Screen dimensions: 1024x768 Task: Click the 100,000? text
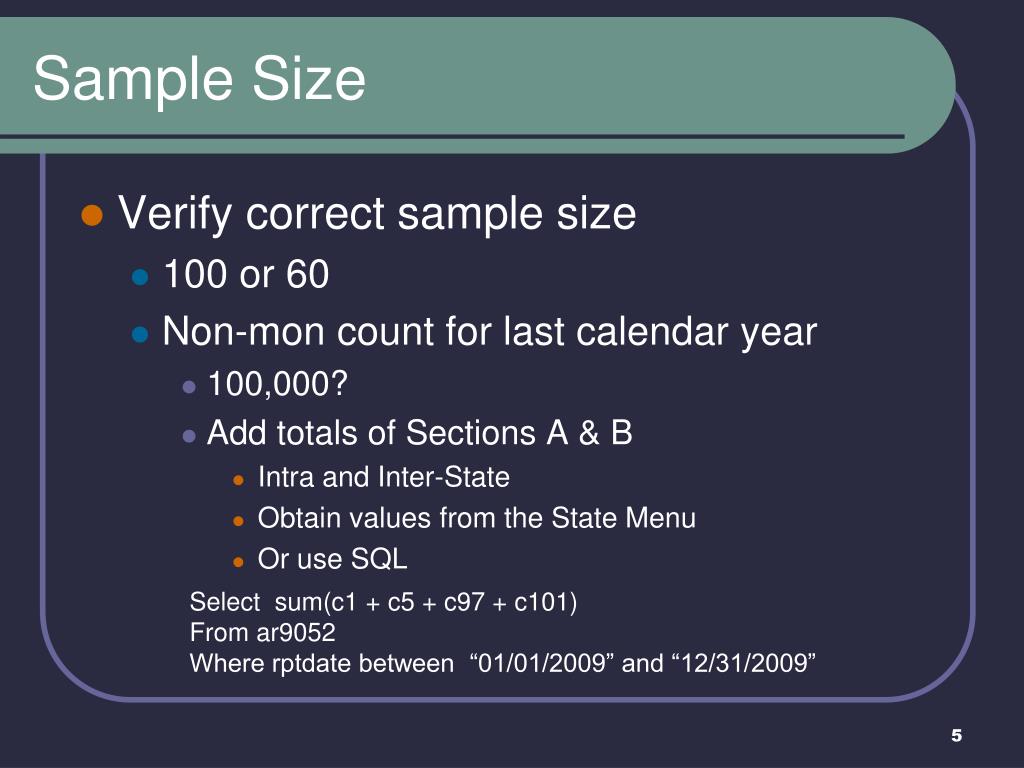278,384
